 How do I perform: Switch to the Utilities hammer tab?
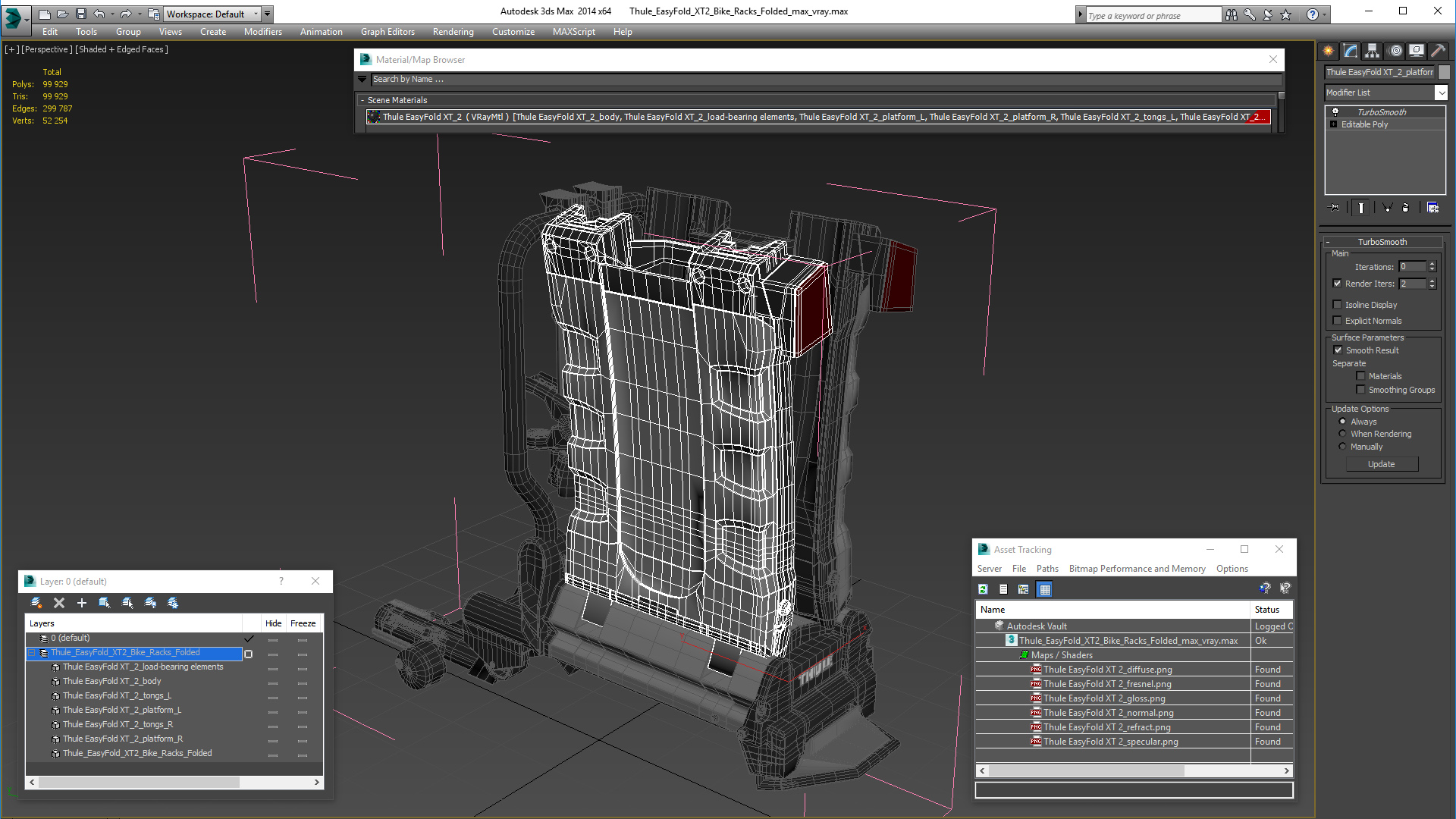[x=1439, y=51]
